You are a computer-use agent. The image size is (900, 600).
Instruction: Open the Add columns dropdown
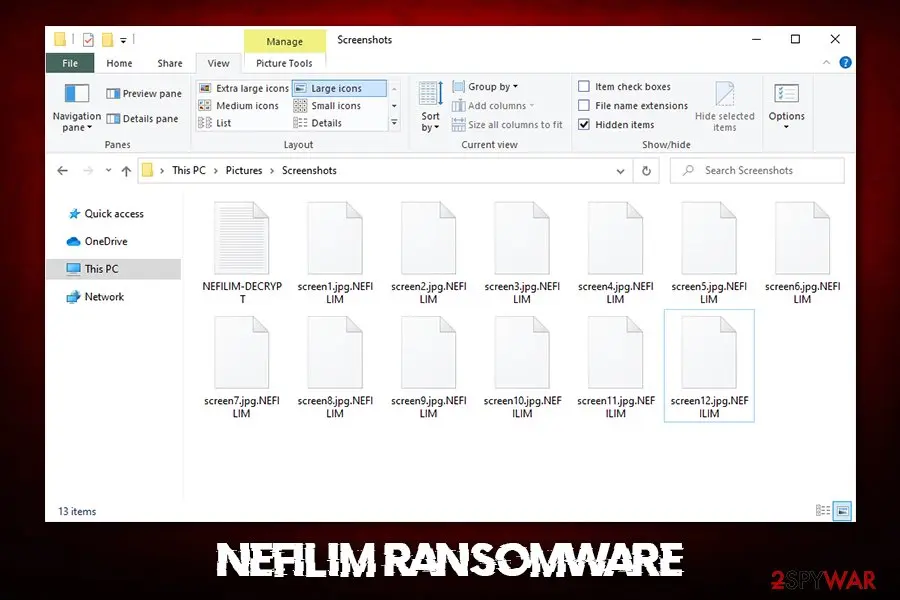(493, 106)
